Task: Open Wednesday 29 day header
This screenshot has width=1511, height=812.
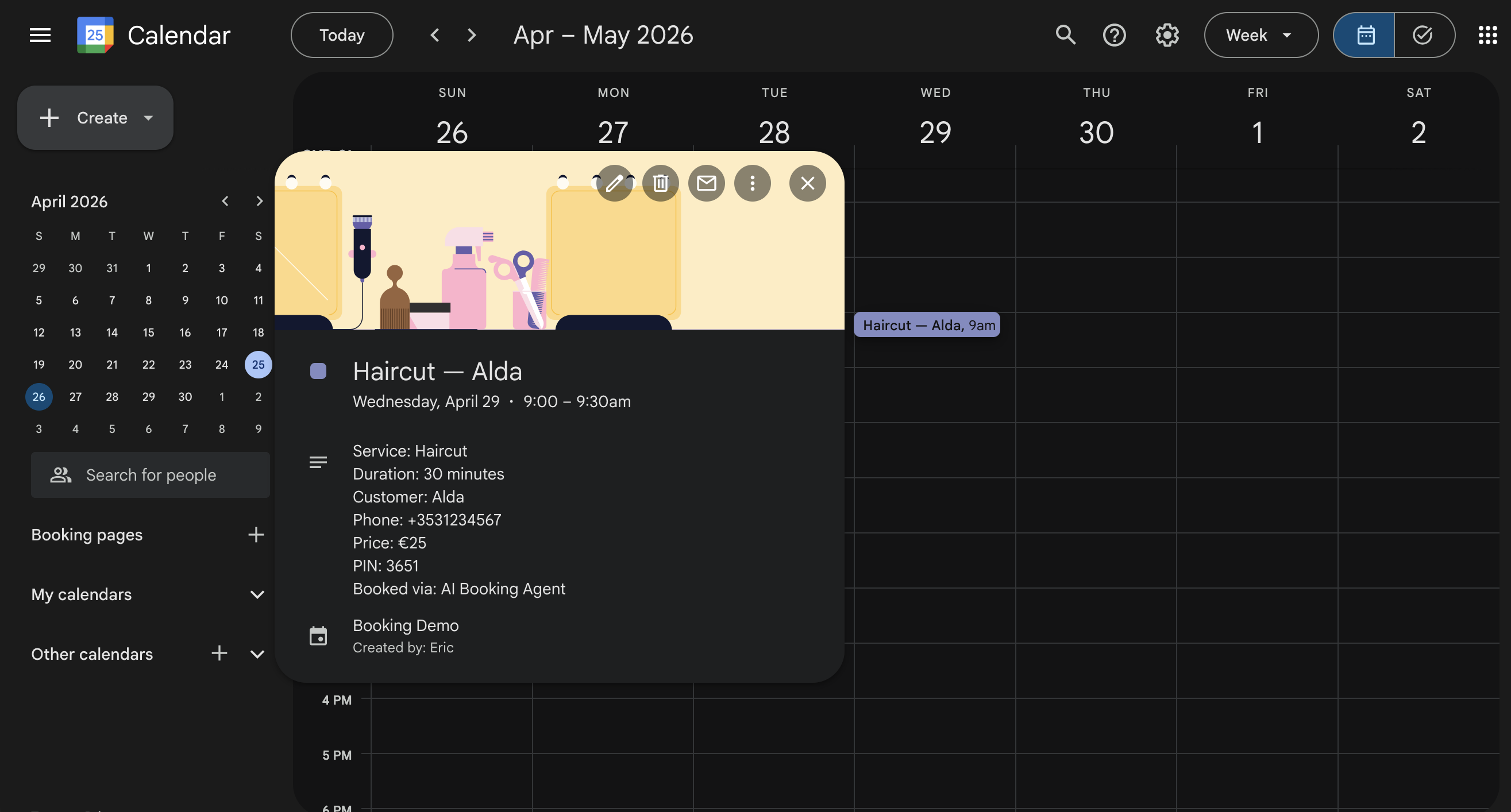Action: (x=935, y=132)
